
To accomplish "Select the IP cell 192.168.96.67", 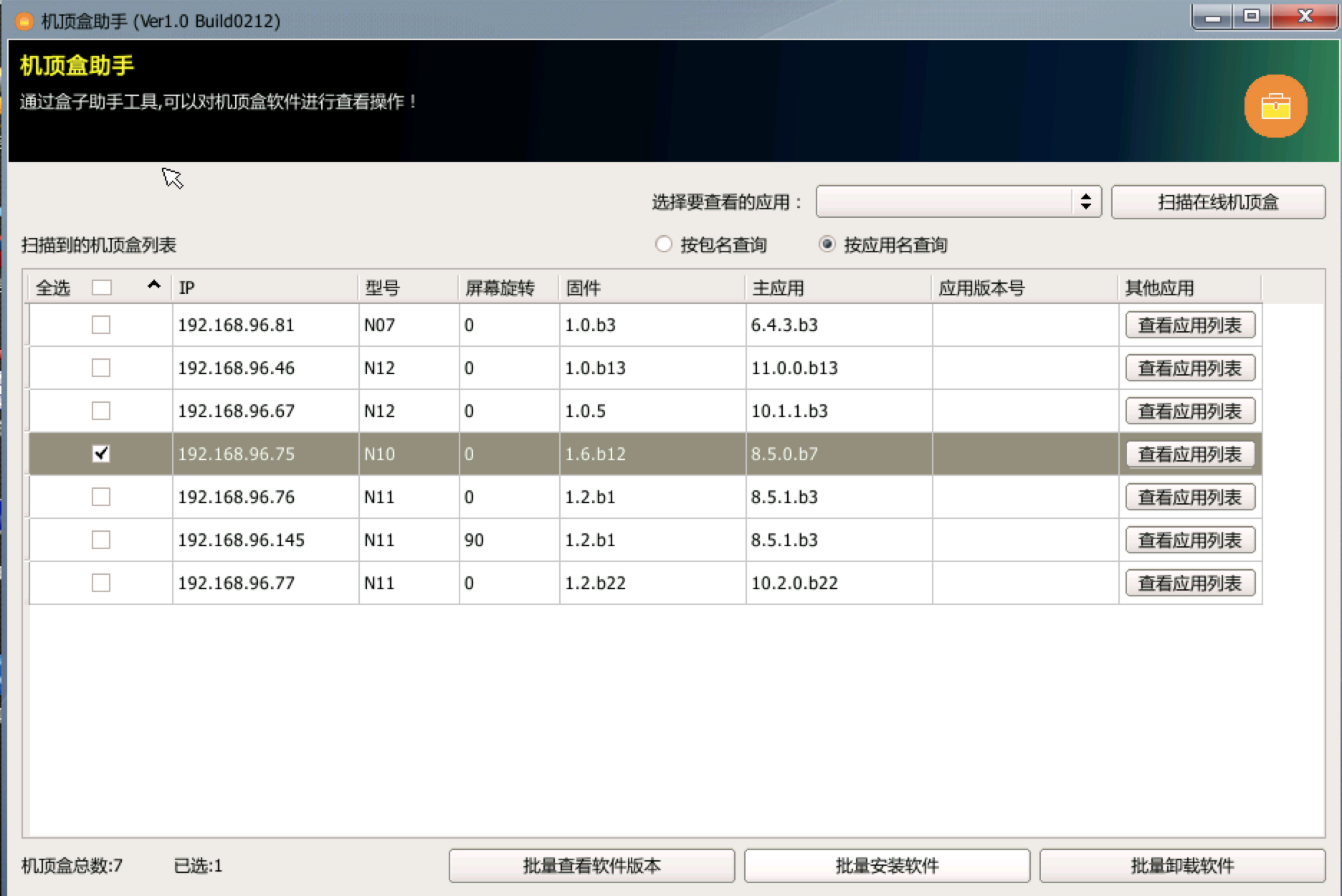I will point(265,411).
